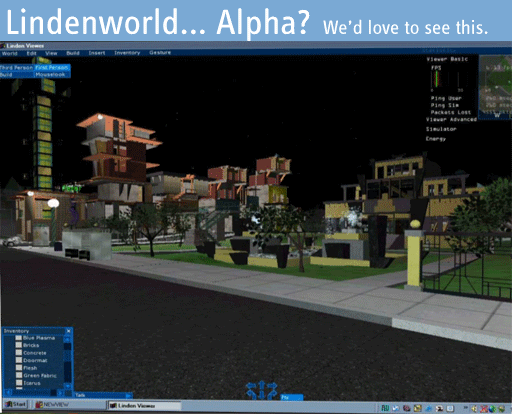Switch to Third Person camera view
This screenshot has height=414, width=512.
[16, 68]
